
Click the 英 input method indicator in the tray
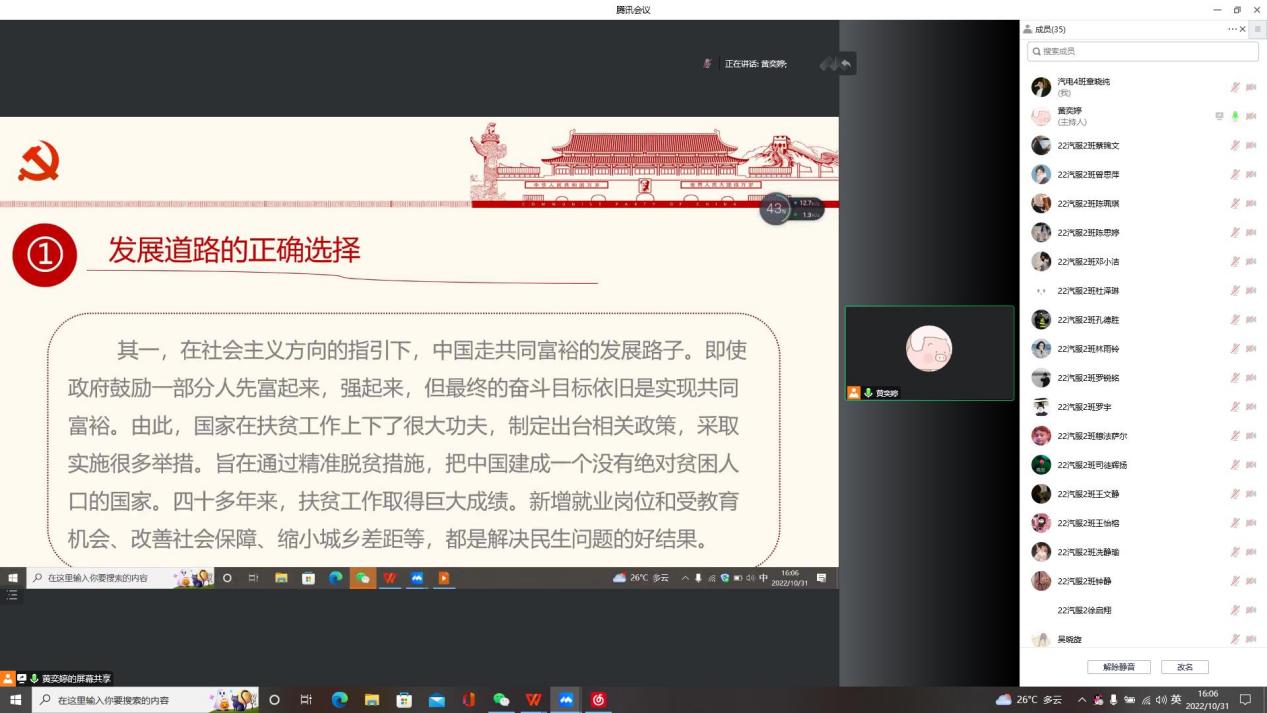(x=1176, y=700)
